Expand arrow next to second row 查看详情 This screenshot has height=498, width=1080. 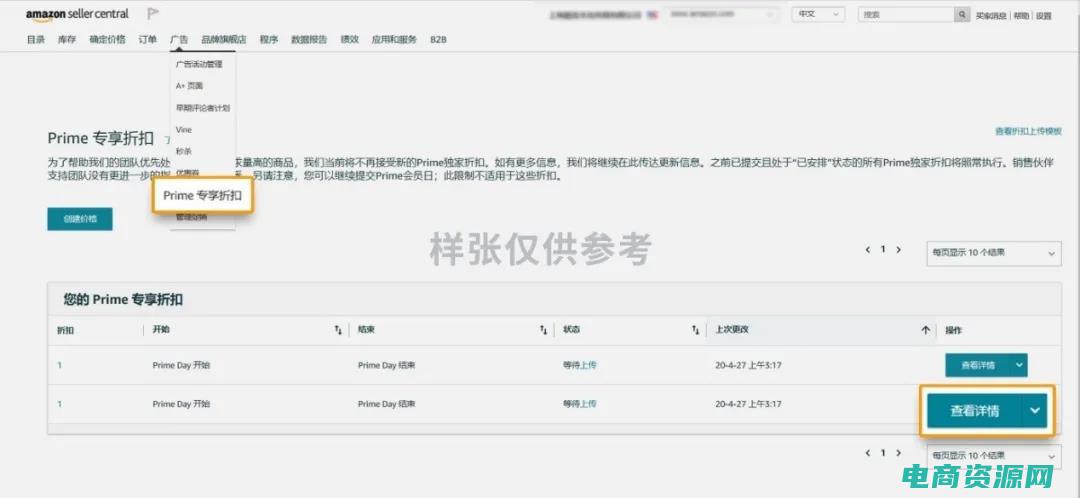1035,411
